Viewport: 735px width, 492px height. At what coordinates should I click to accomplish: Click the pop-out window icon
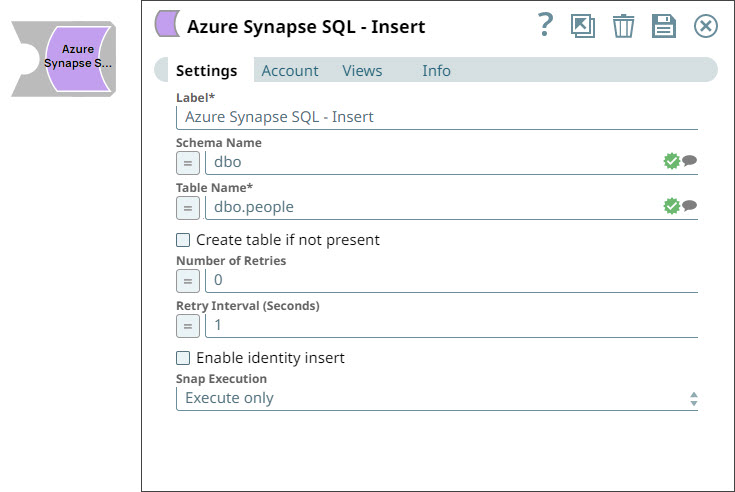pyautogui.click(x=583, y=25)
